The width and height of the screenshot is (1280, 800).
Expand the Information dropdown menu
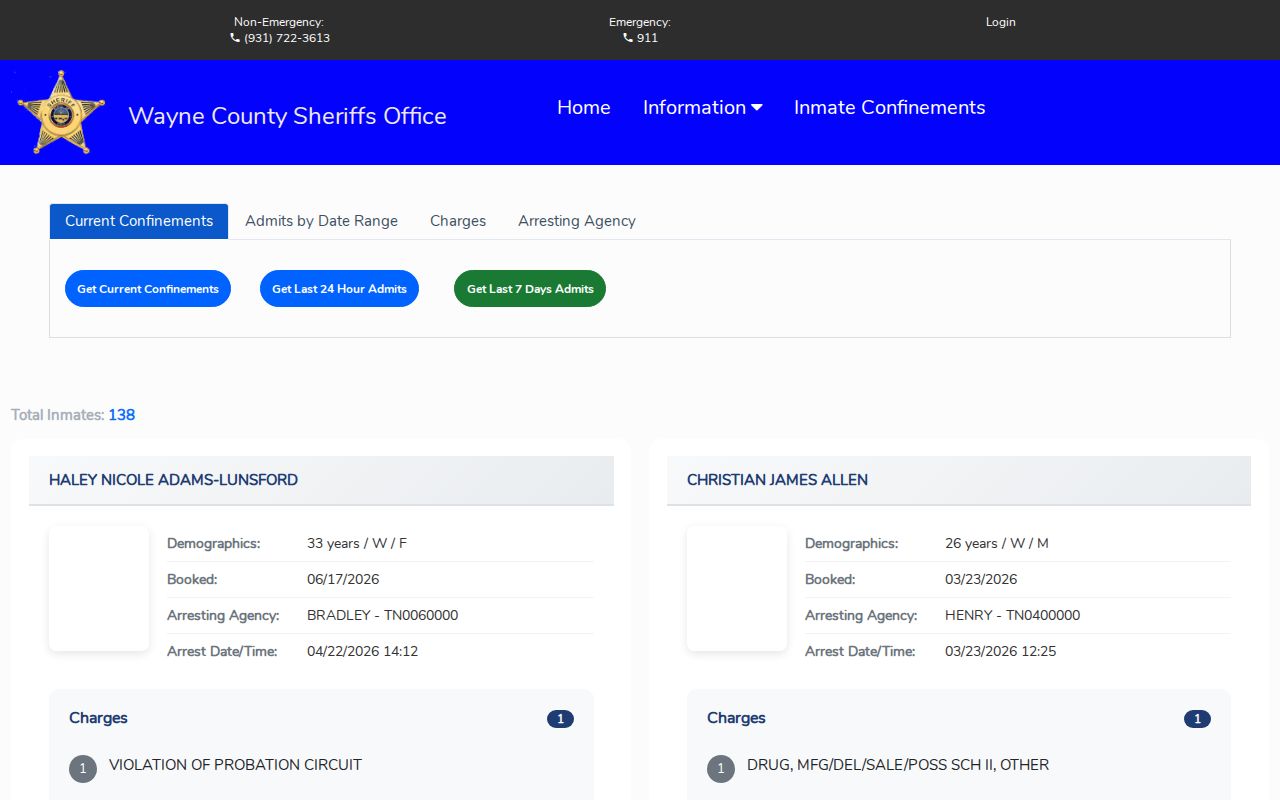click(702, 108)
